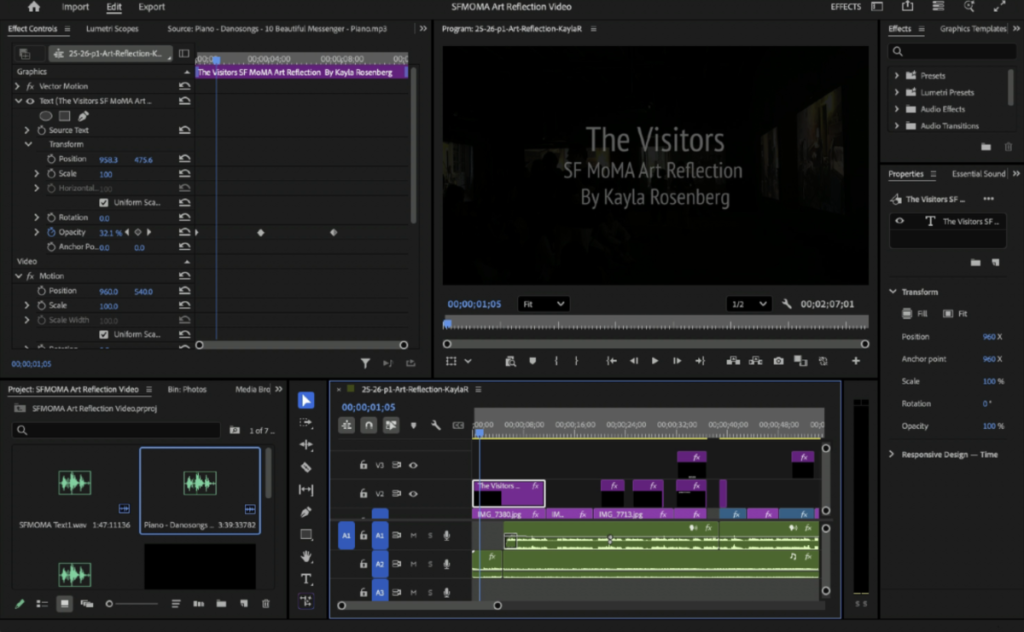Click the rectangle mask tool under Text

tap(64, 116)
